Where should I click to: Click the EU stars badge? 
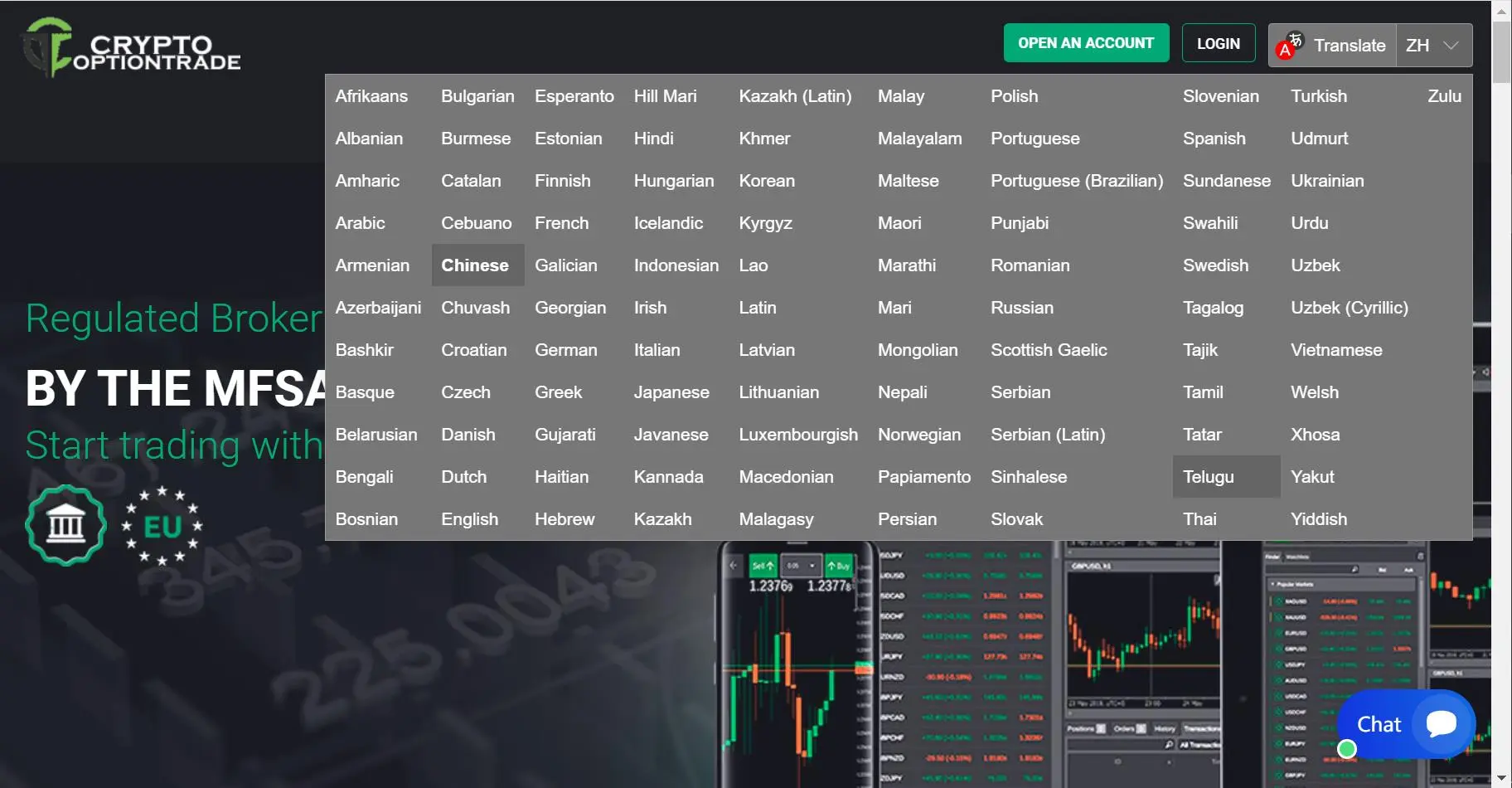(x=162, y=526)
